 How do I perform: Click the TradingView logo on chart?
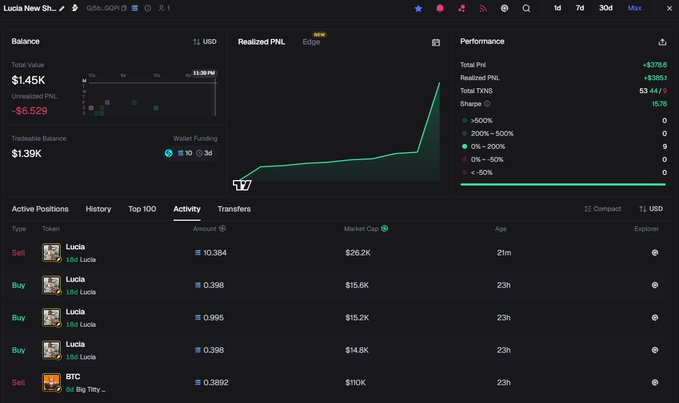point(242,185)
